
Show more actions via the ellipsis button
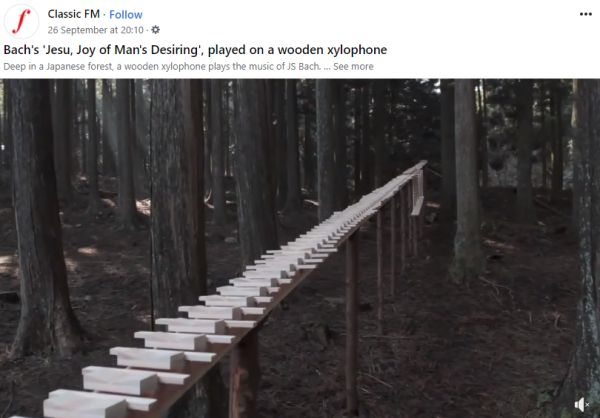coord(585,14)
